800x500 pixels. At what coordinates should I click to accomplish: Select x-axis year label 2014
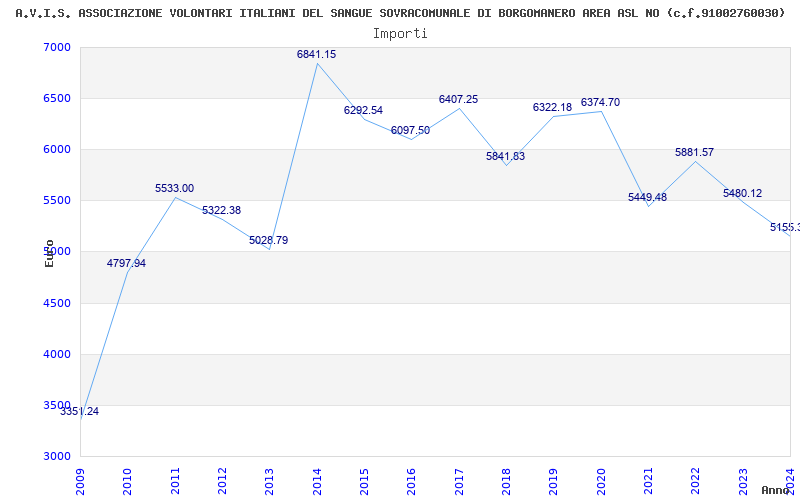317,482
